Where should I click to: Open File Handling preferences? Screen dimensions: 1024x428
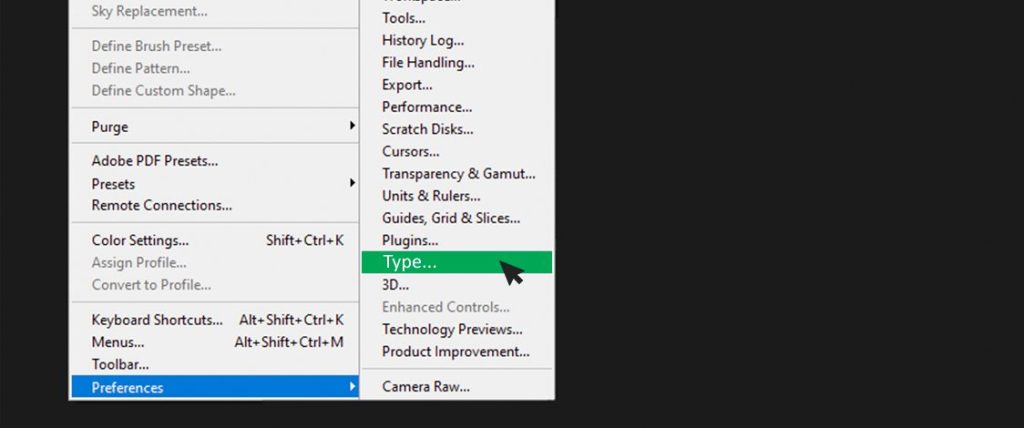pos(428,63)
